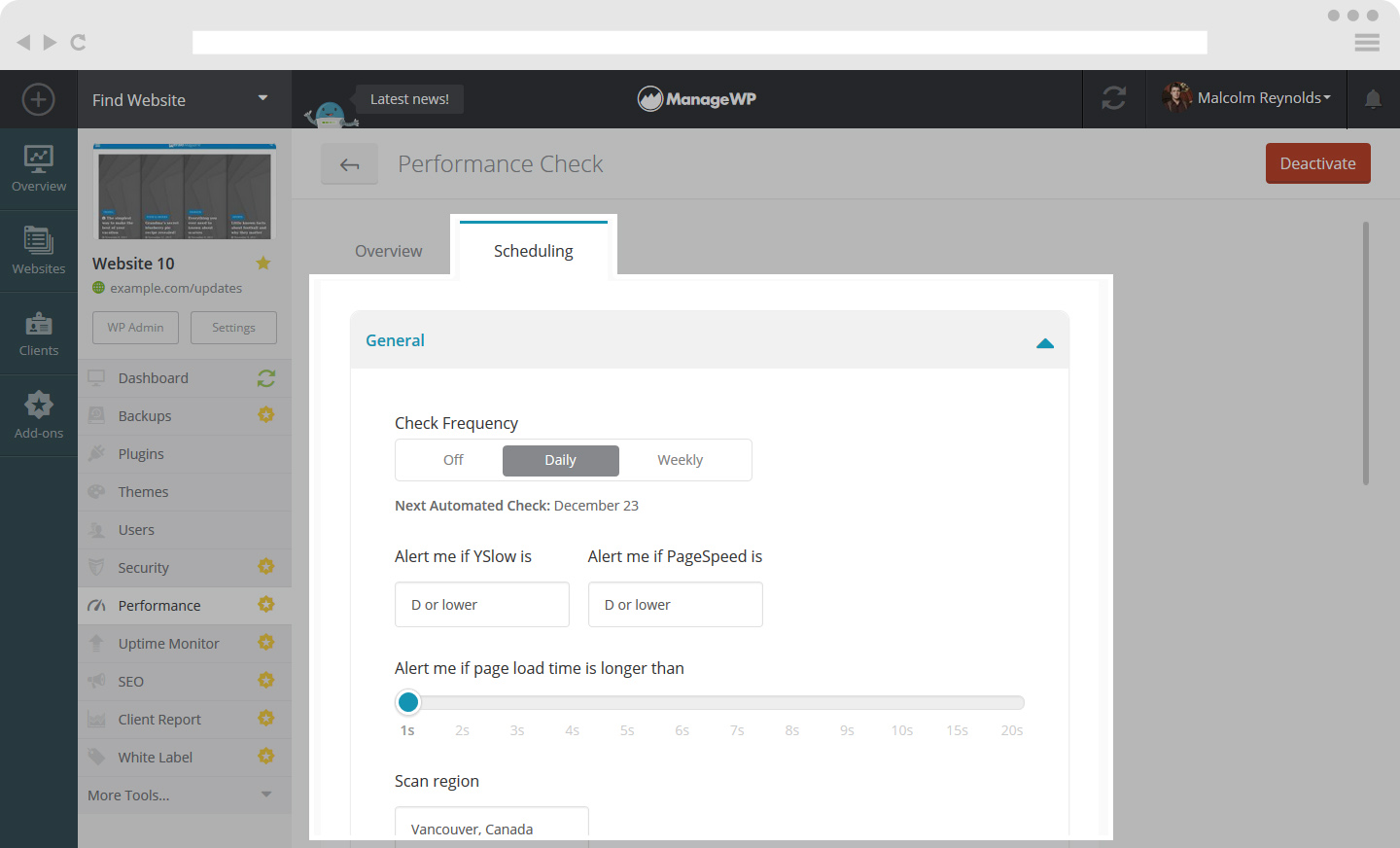Click the WP Admin button

135,328
